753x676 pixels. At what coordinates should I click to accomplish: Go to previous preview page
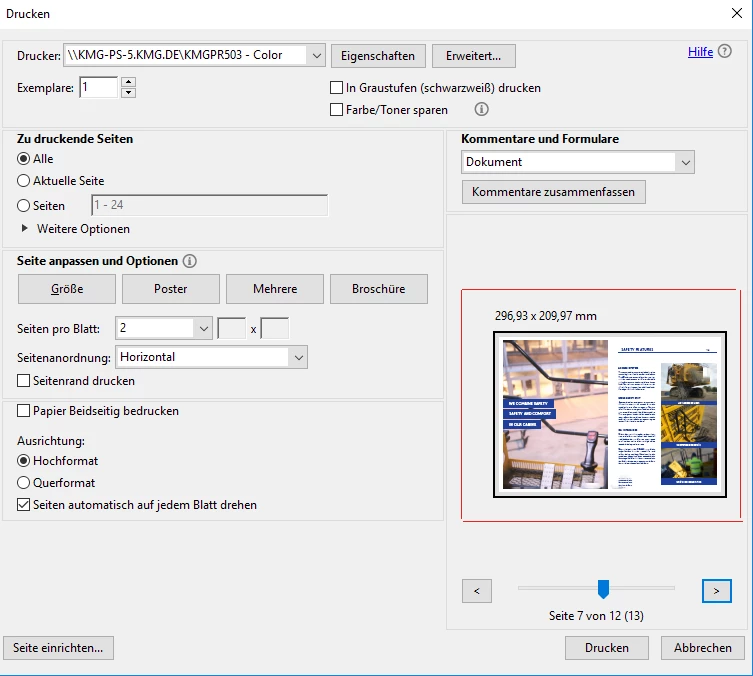[x=476, y=591]
